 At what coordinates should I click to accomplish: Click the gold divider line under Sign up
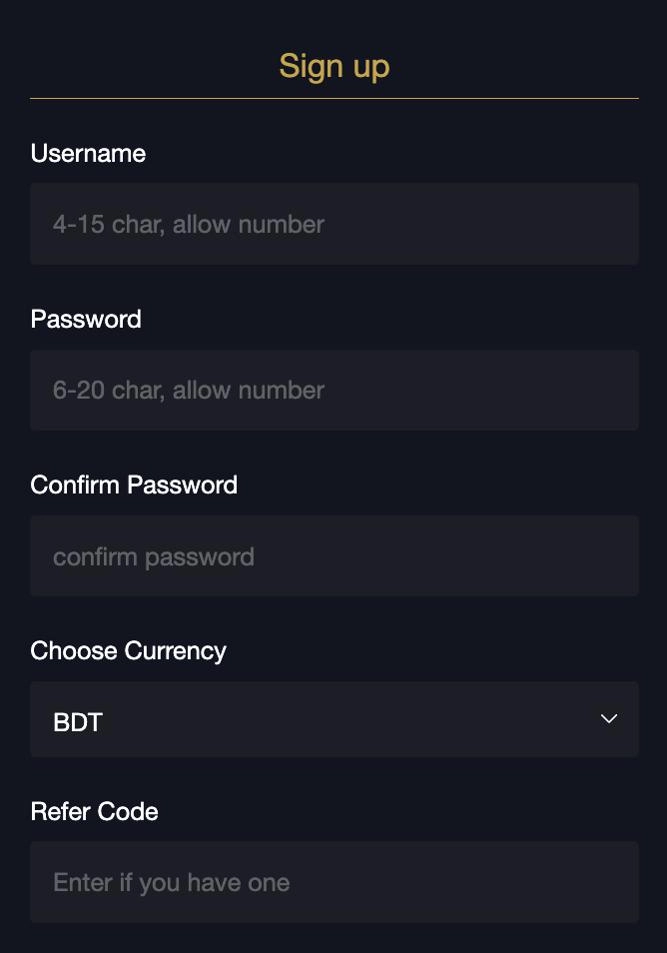click(x=334, y=98)
